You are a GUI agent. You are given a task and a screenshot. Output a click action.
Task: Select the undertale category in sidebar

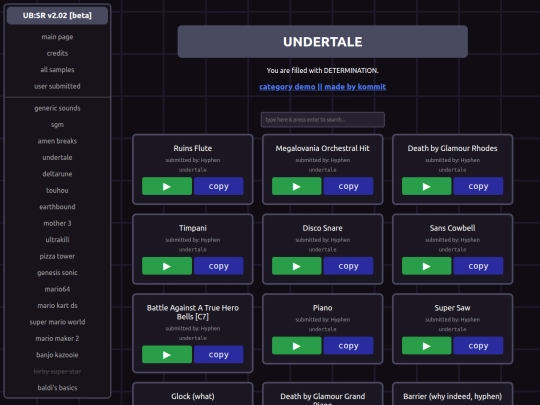tap(57, 157)
